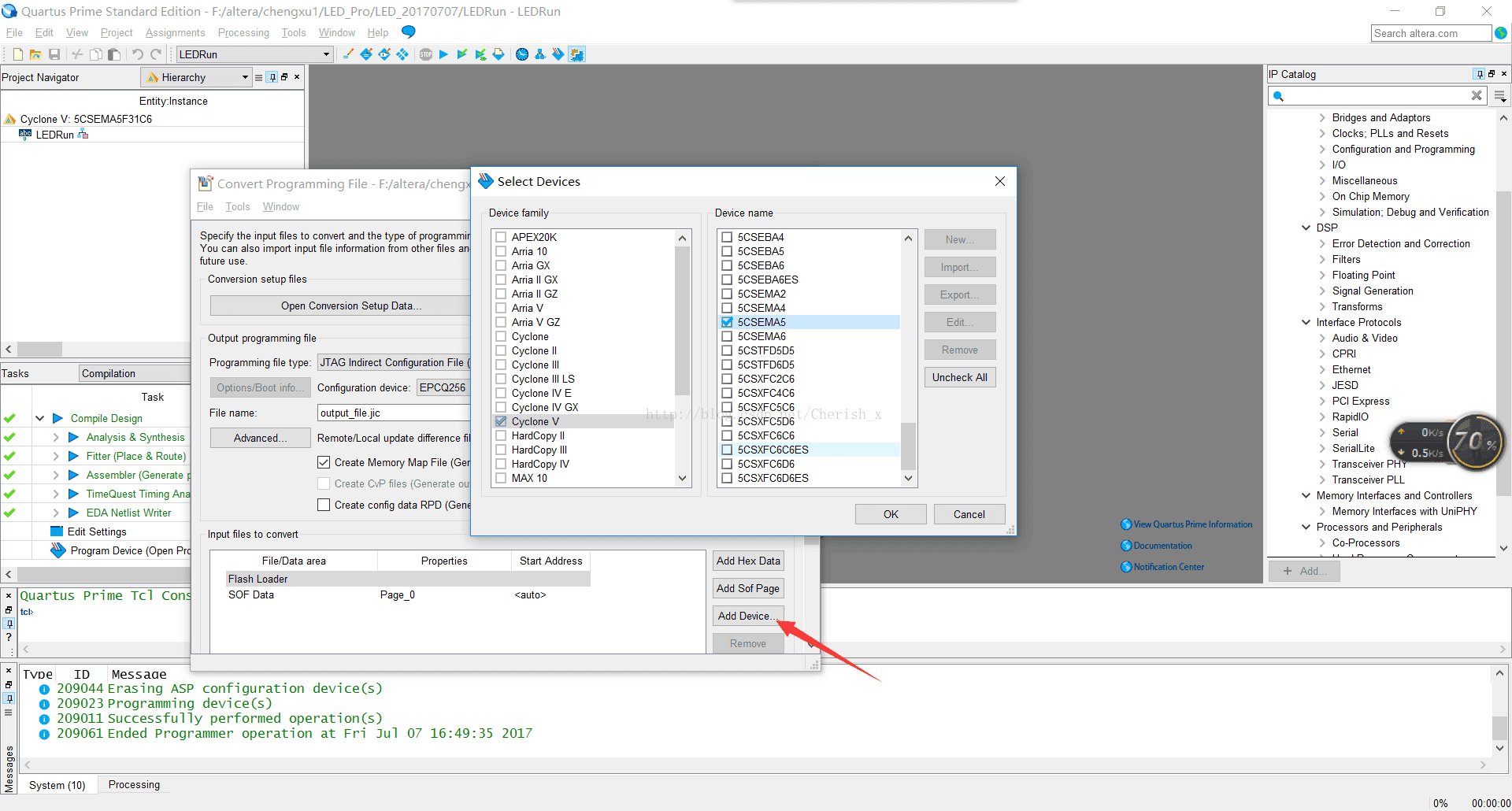Image resolution: width=1512 pixels, height=811 pixels.
Task: Start Analysis & Synthesis toolbar icon
Action: point(480,54)
